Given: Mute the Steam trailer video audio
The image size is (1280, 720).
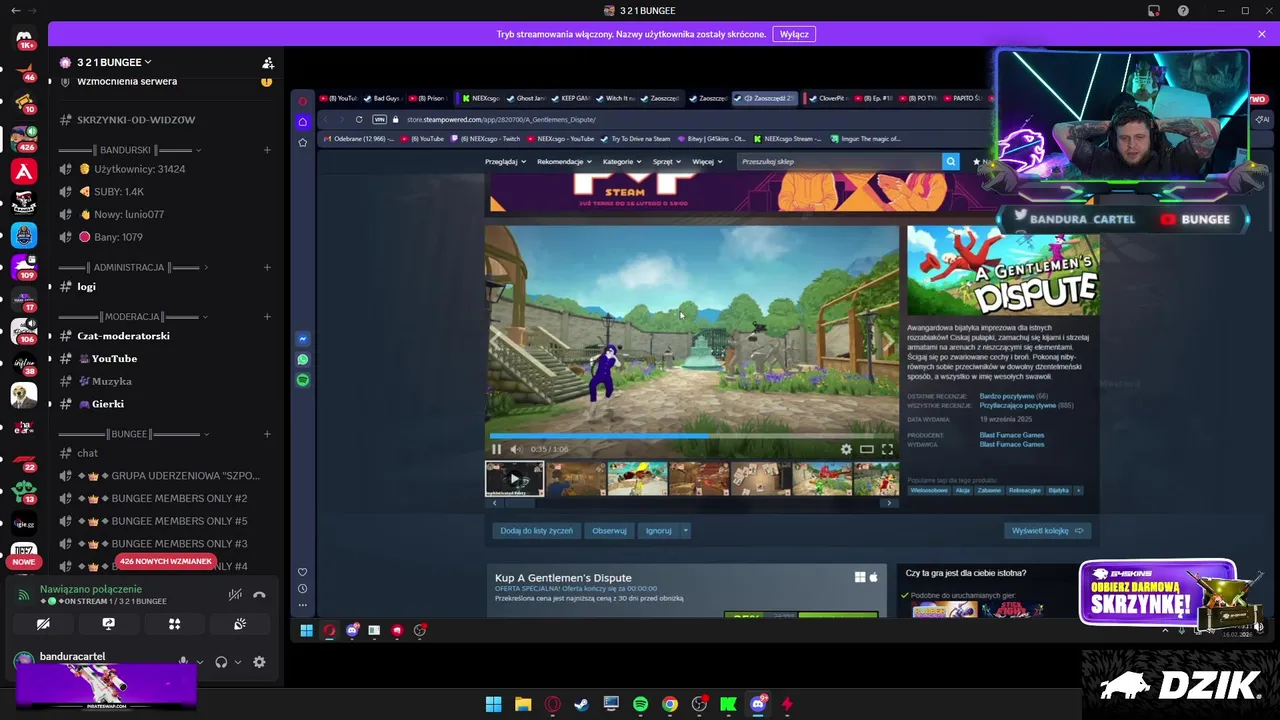Looking at the screenshot, I should coord(516,449).
